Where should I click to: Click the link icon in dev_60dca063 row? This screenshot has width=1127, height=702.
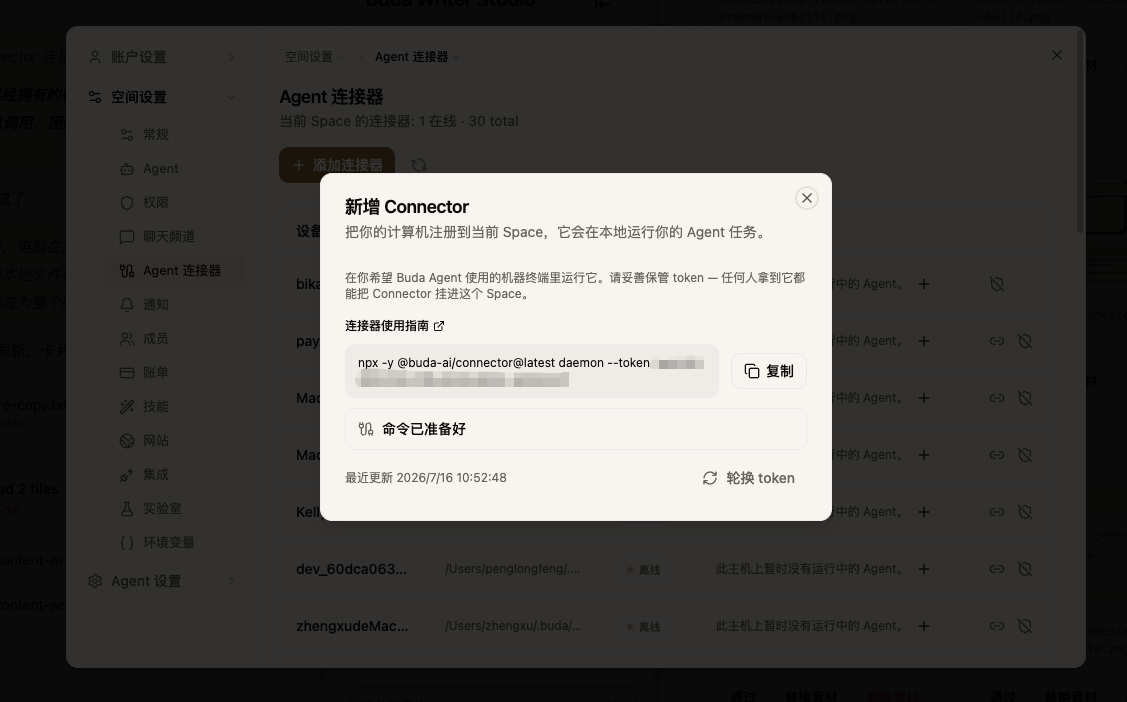click(x=997, y=569)
